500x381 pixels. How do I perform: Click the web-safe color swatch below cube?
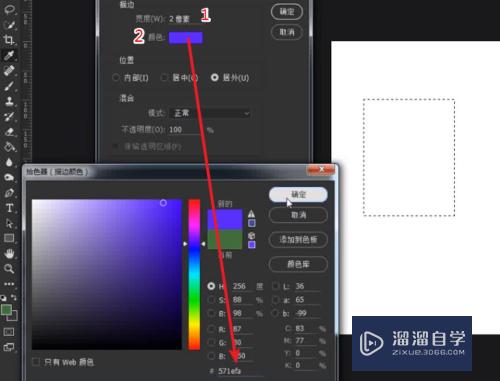[252, 245]
